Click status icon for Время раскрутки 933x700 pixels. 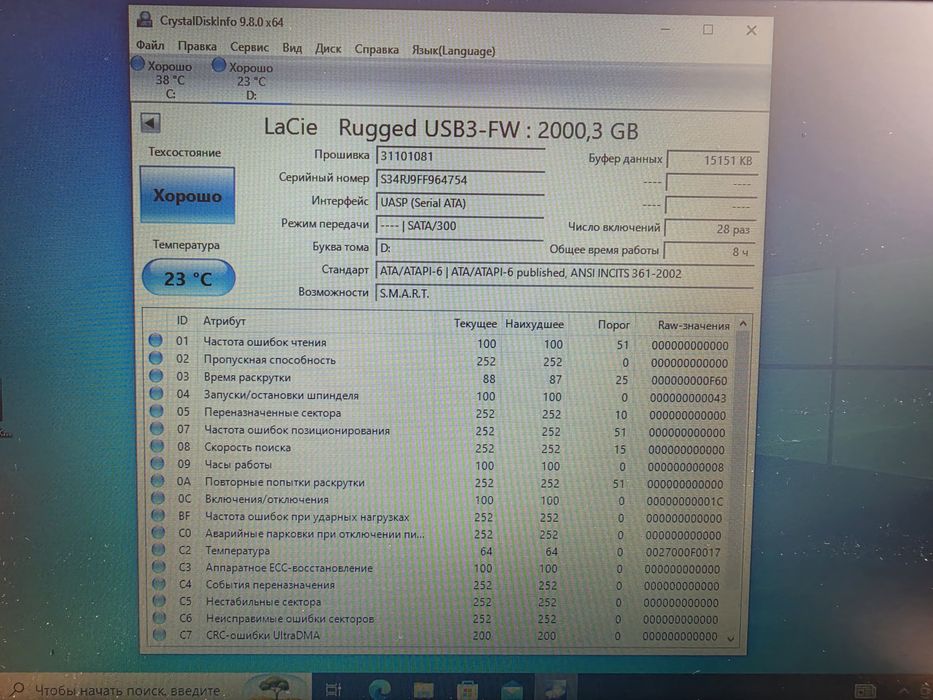(x=156, y=376)
